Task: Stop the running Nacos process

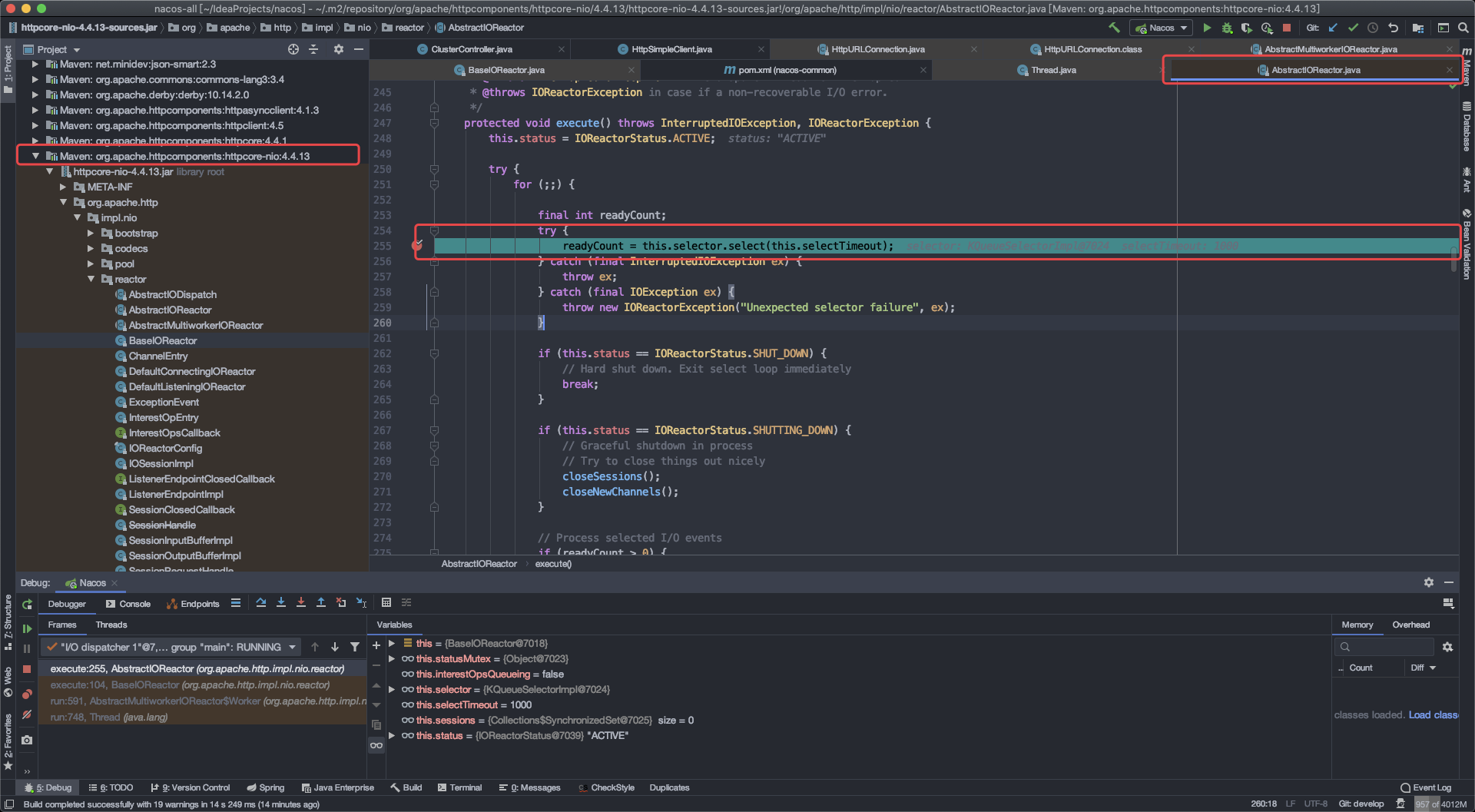Action: 1287,28
